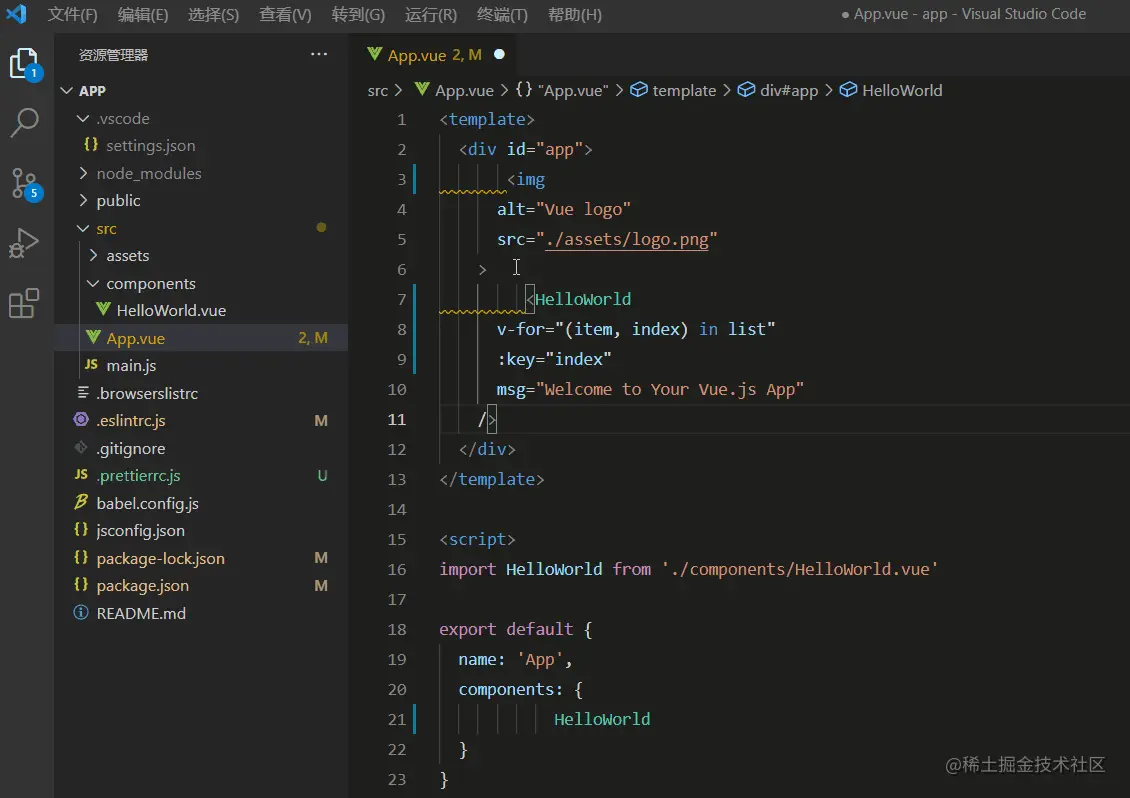
Task: Click the VS Code logo icon
Action: click(x=16, y=14)
